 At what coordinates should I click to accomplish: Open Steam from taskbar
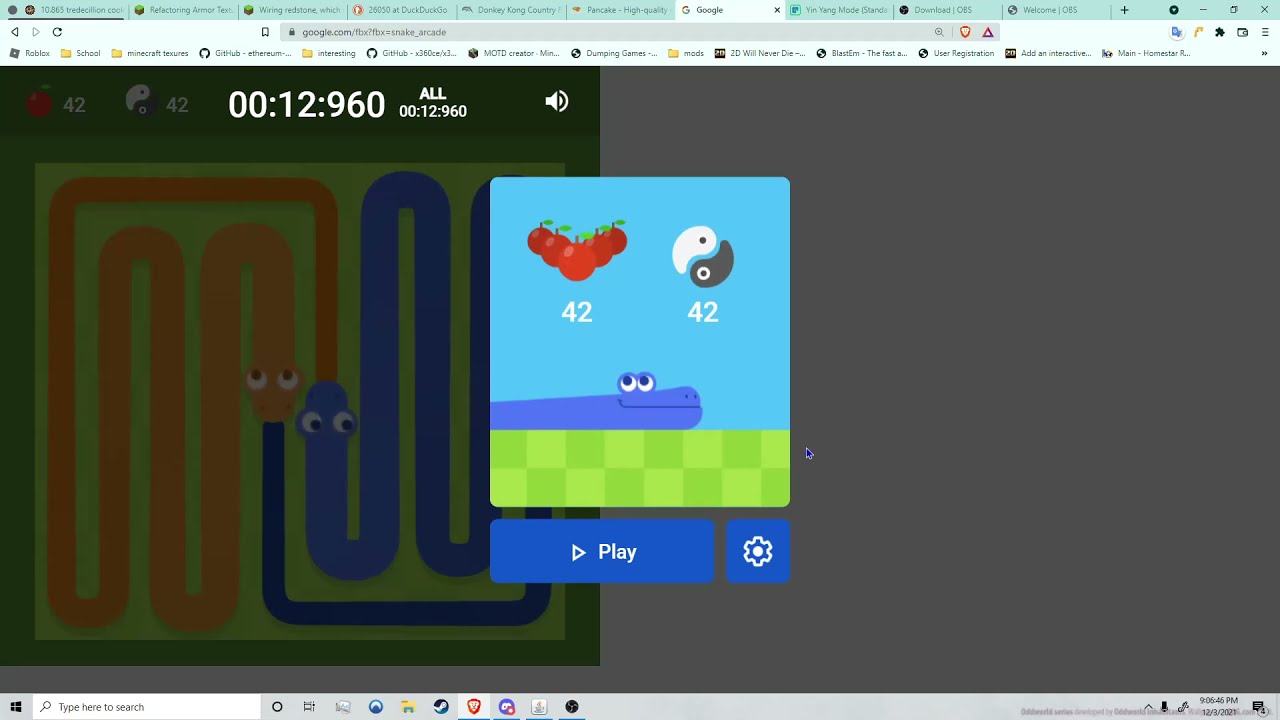point(441,707)
